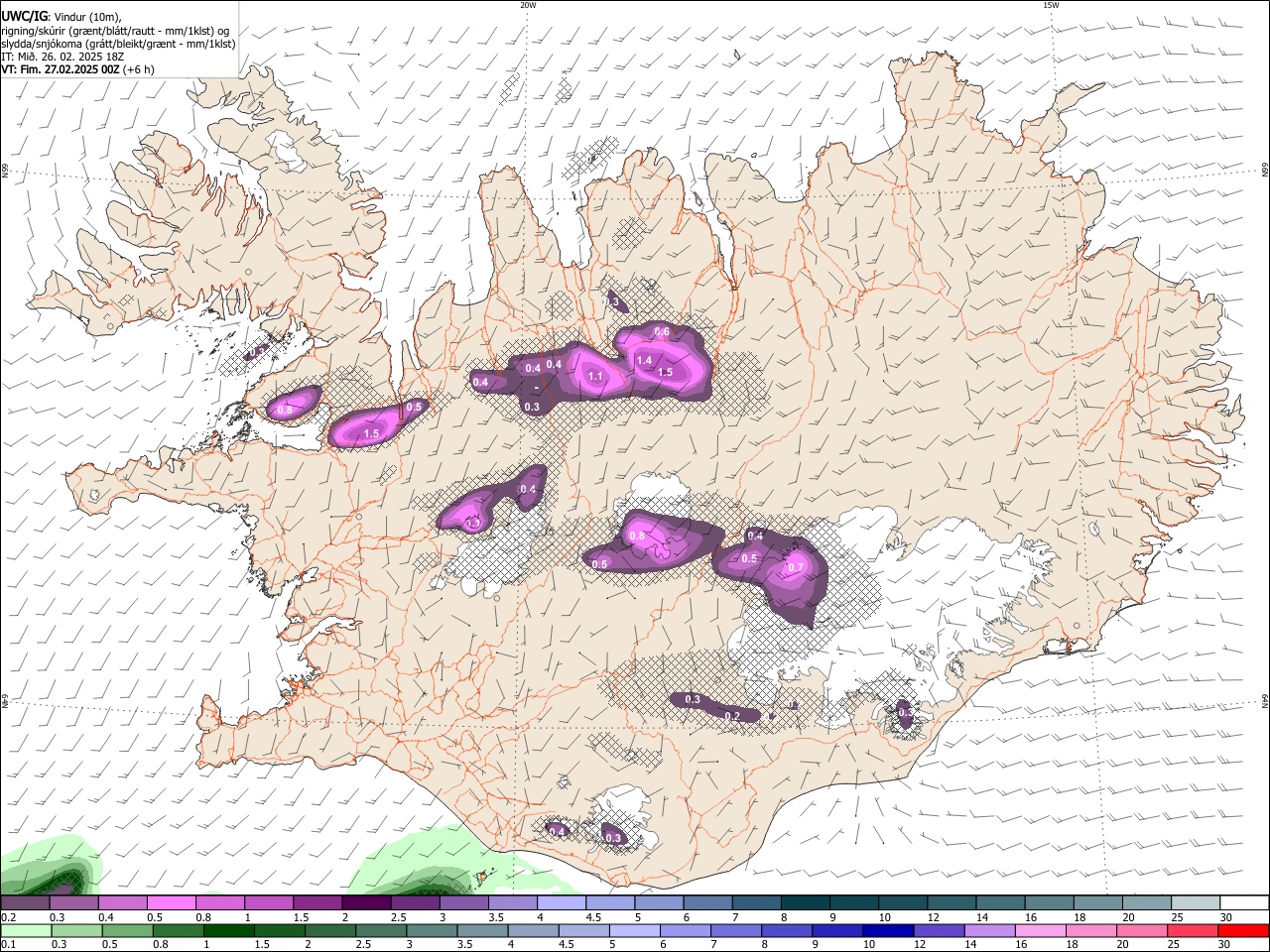Pick the pale blue 4 snow legend swatch
The width and height of the screenshot is (1270, 952).
coord(562,903)
